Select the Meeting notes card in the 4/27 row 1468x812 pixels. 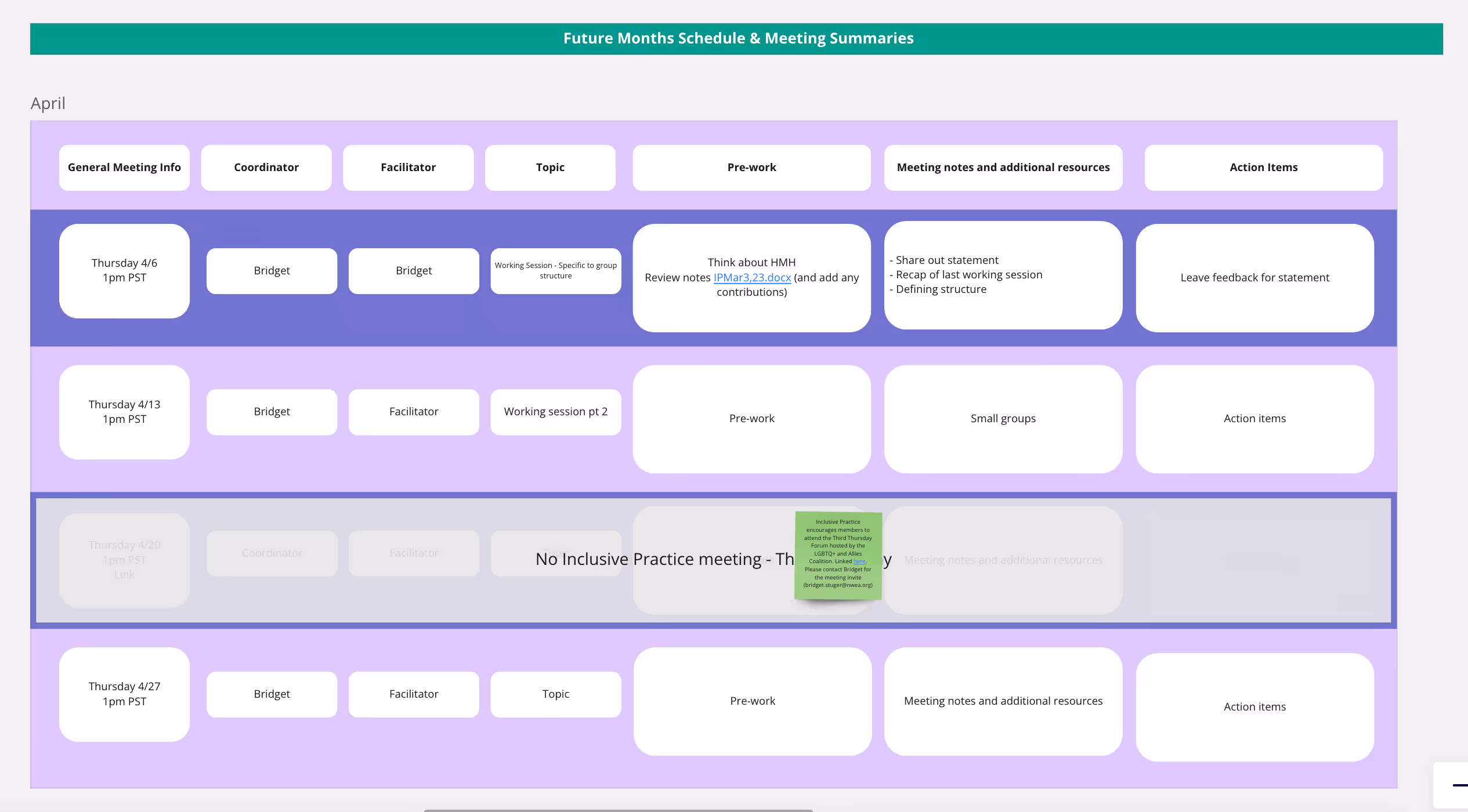pos(1003,701)
